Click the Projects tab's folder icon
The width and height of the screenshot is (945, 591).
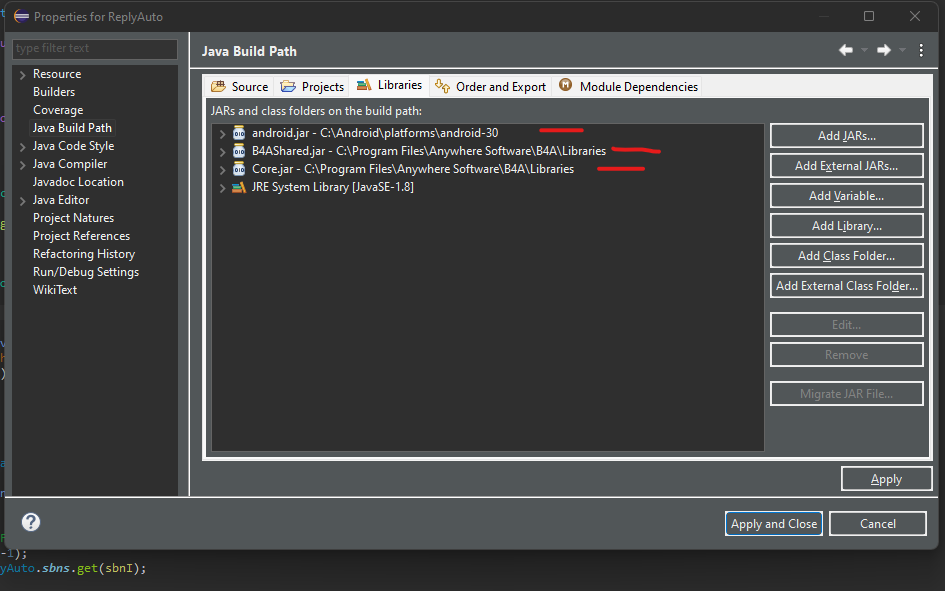(288, 87)
